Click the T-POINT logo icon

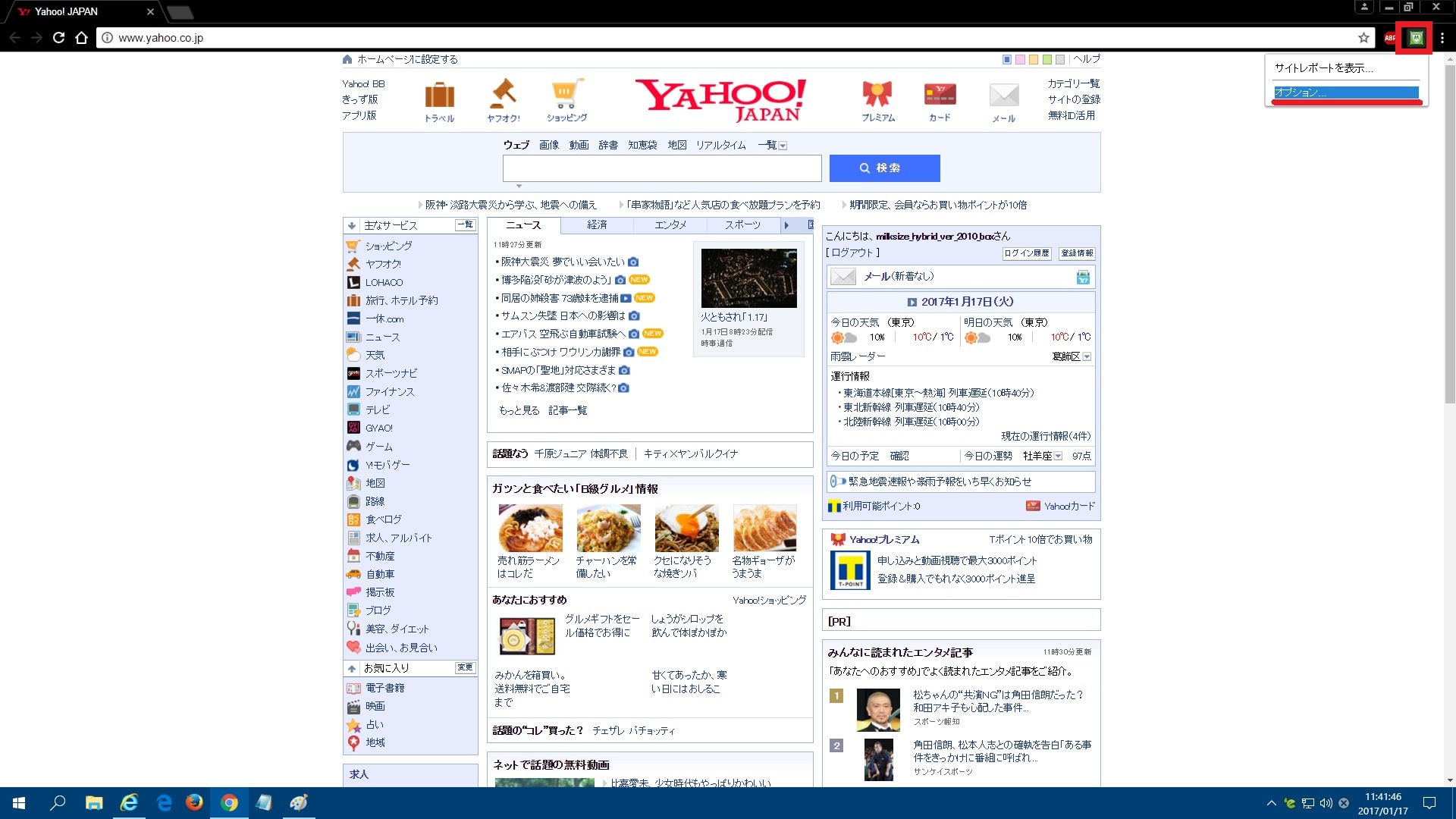pyautogui.click(x=850, y=570)
